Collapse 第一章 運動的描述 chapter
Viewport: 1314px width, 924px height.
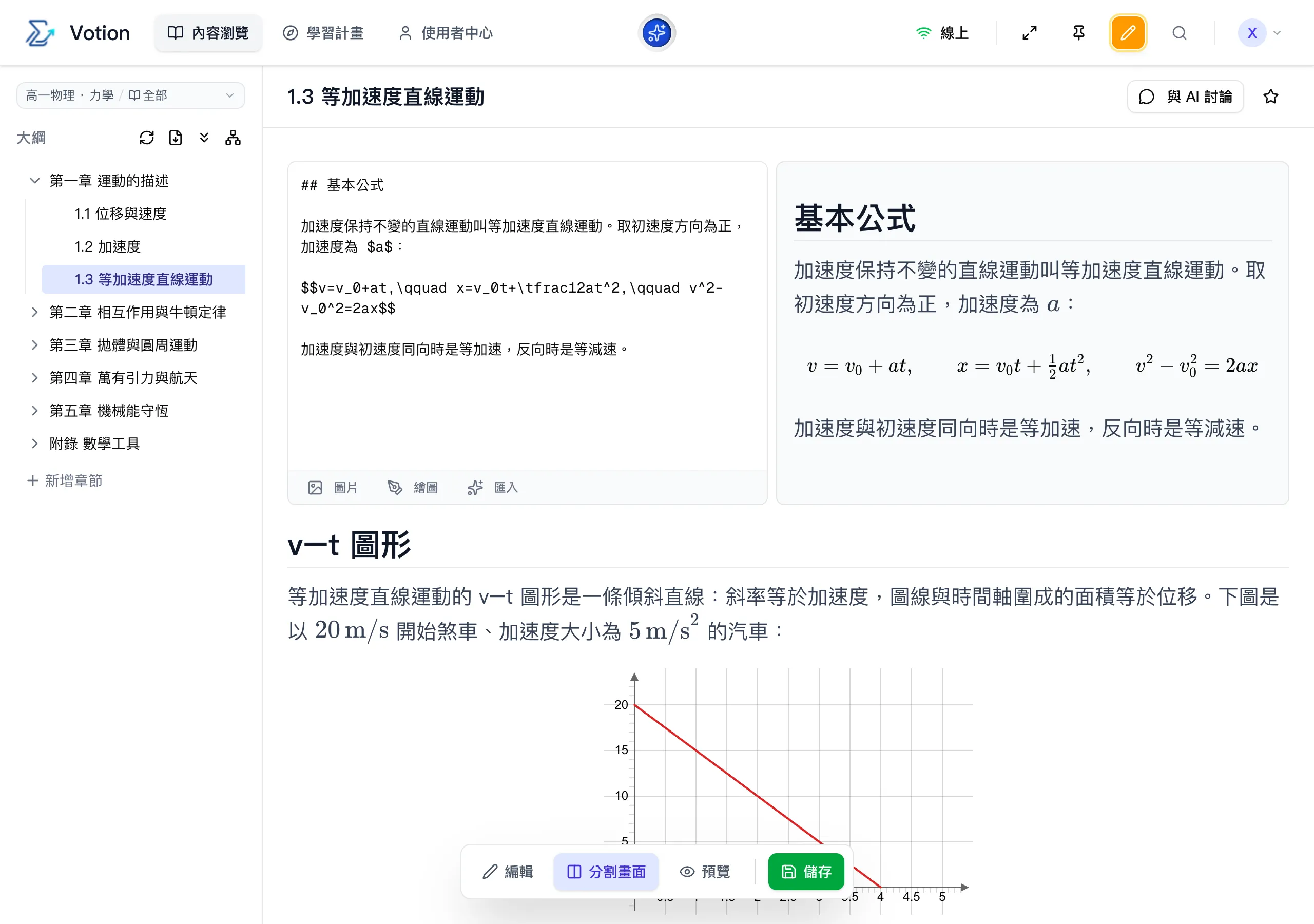(x=35, y=181)
